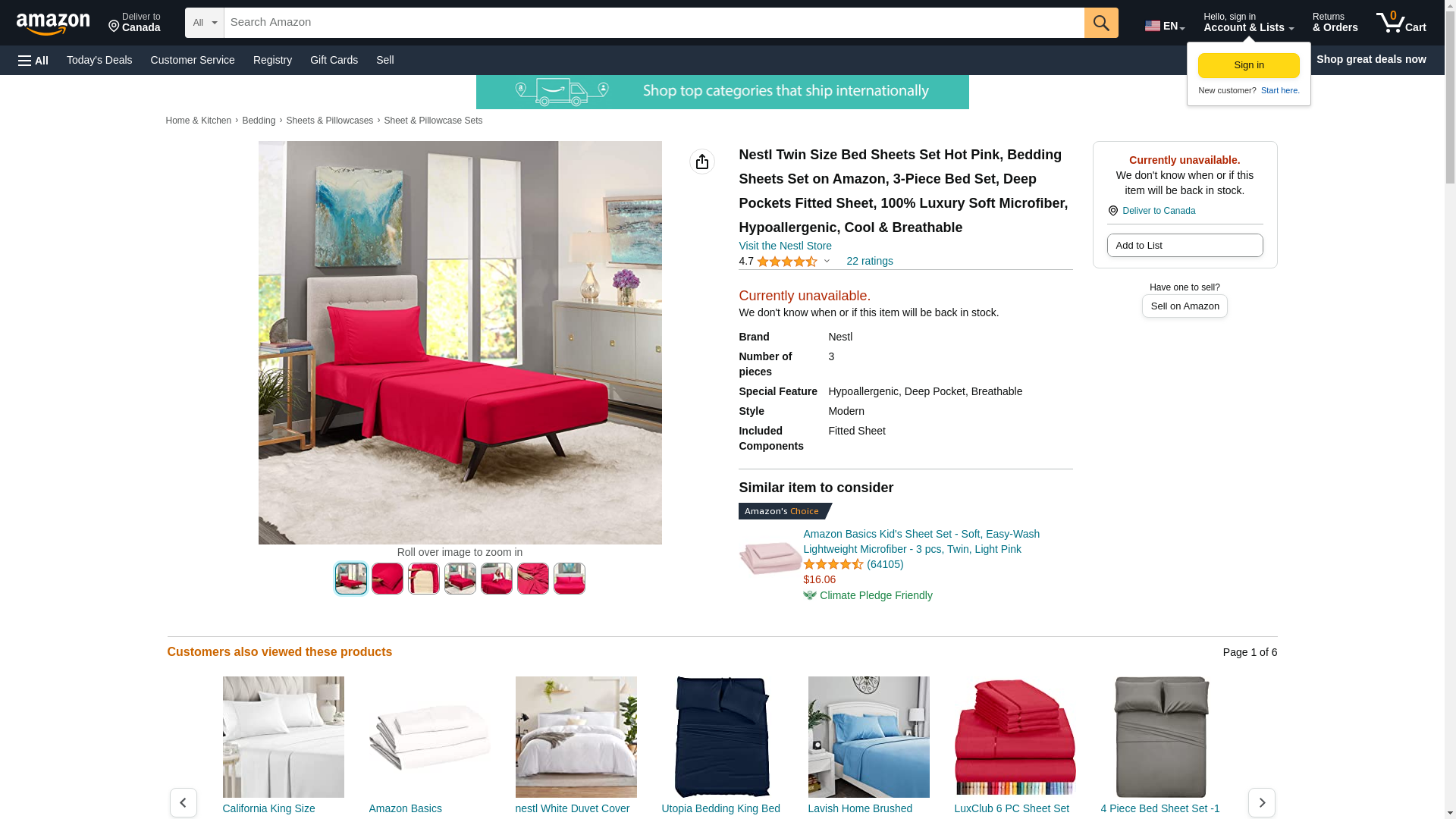Image resolution: width=1456 pixels, height=819 pixels.
Task: Open the shopping cart icon
Action: tap(1401, 23)
